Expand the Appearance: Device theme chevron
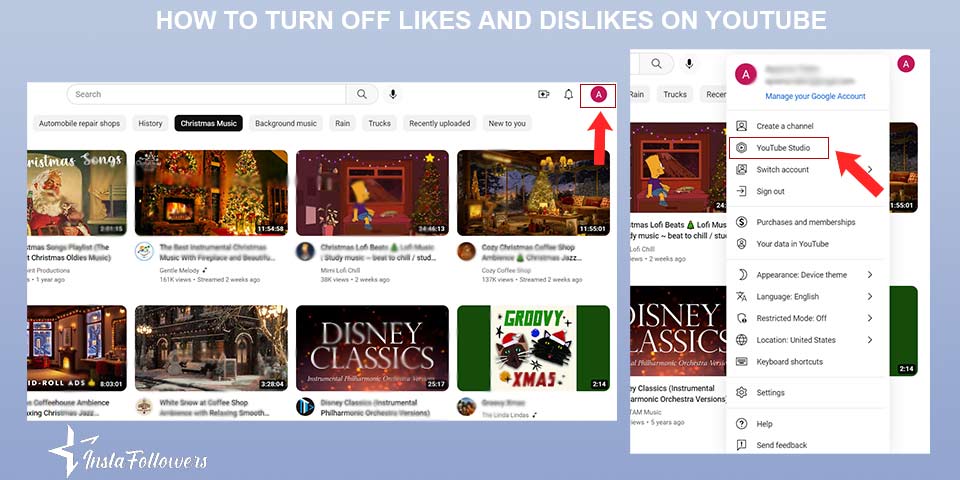The width and height of the screenshot is (960, 480). click(869, 275)
